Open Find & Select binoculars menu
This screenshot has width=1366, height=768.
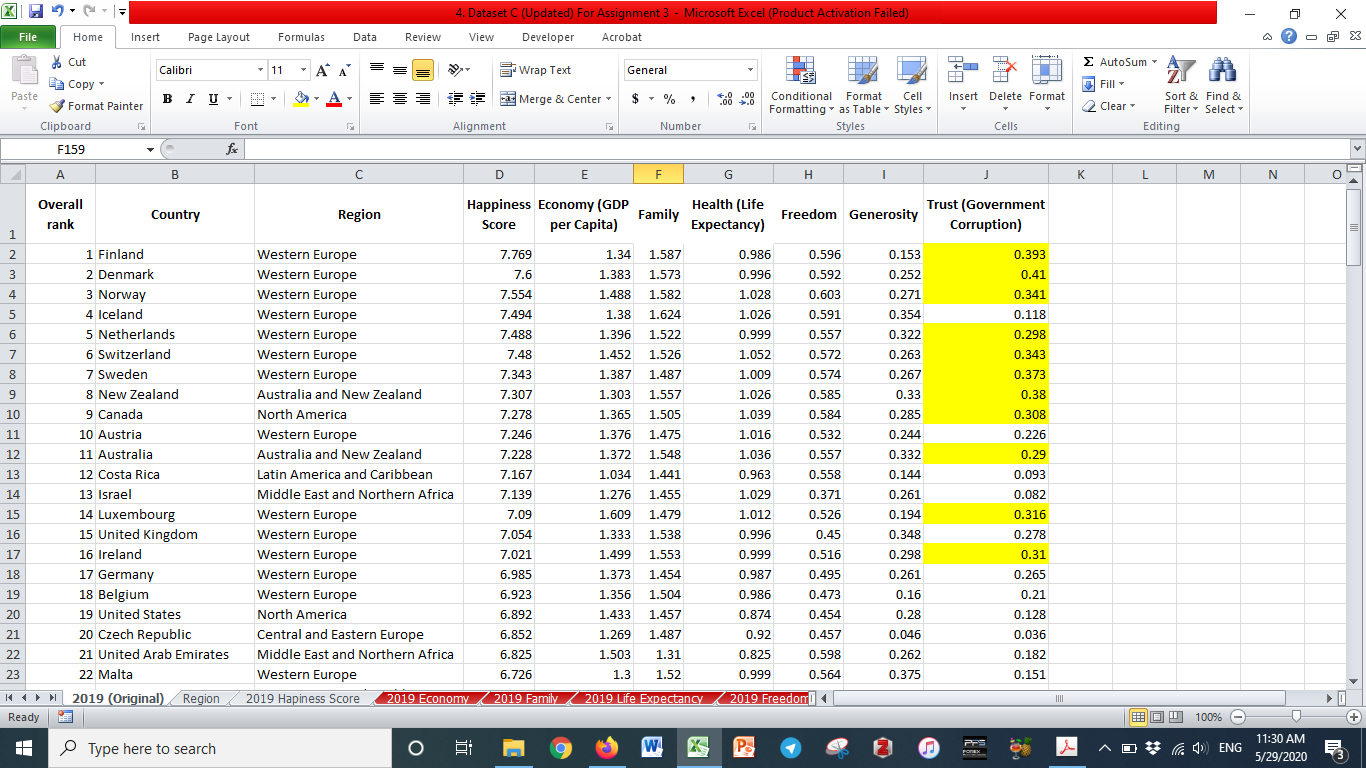click(1223, 85)
